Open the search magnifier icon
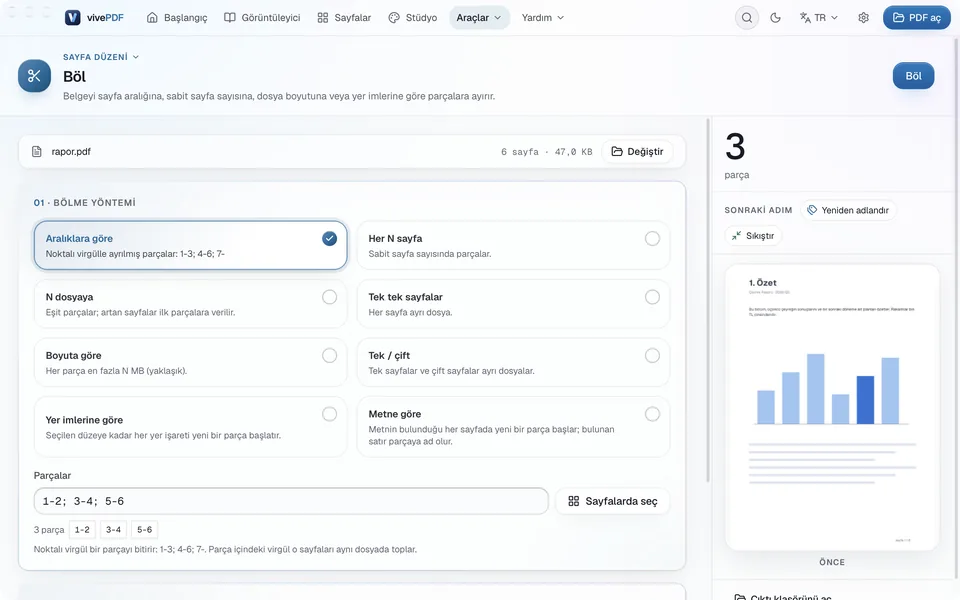Viewport: 960px width, 600px height. 747,18
